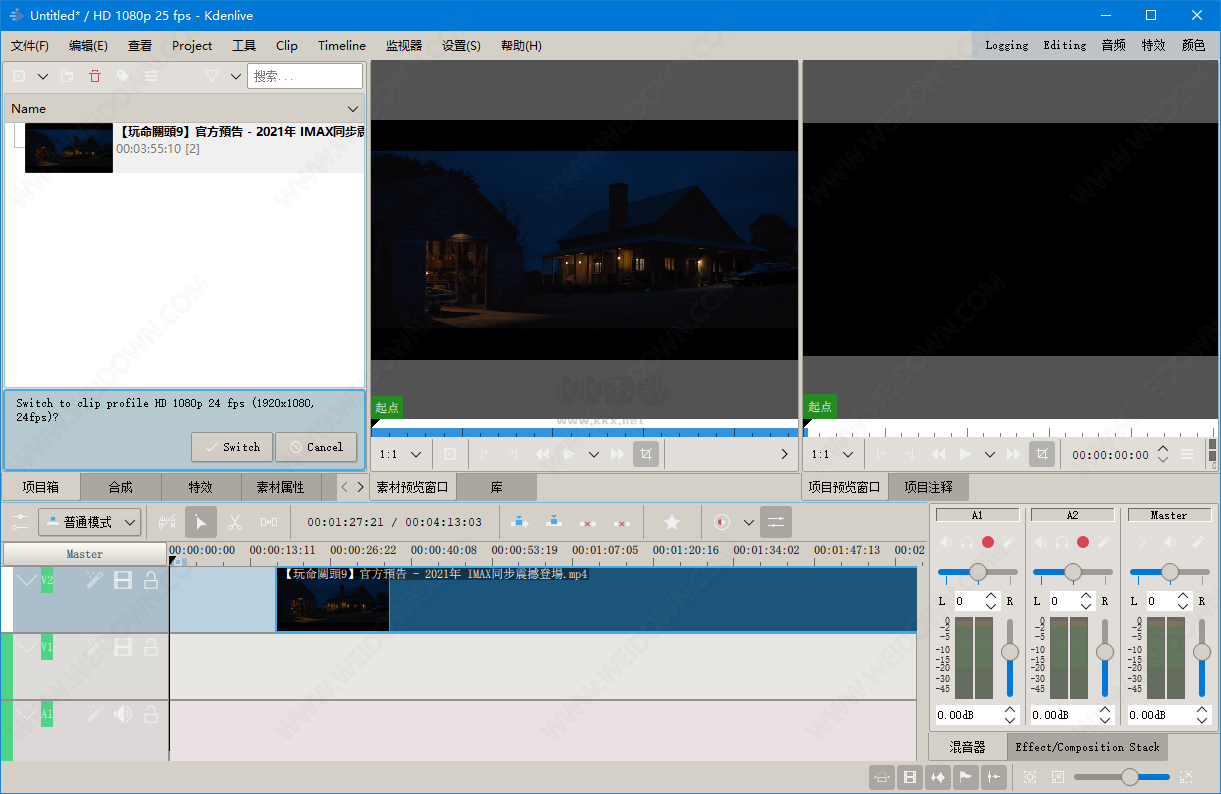This screenshot has width=1221, height=794.
Task: Open the Timeline menu
Action: pyautogui.click(x=342, y=45)
